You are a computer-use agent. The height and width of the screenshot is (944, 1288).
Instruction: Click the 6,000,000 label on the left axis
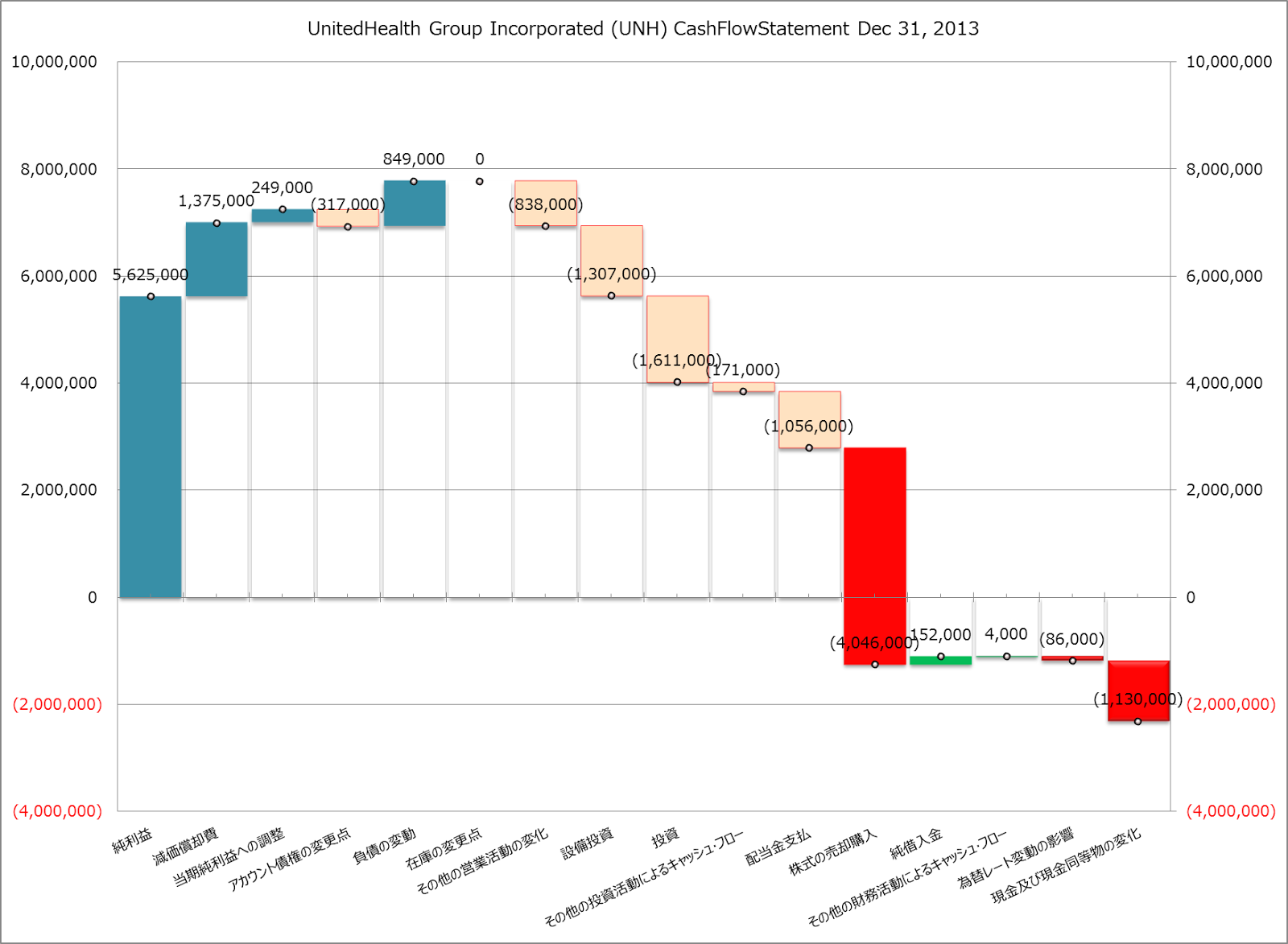point(59,276)
